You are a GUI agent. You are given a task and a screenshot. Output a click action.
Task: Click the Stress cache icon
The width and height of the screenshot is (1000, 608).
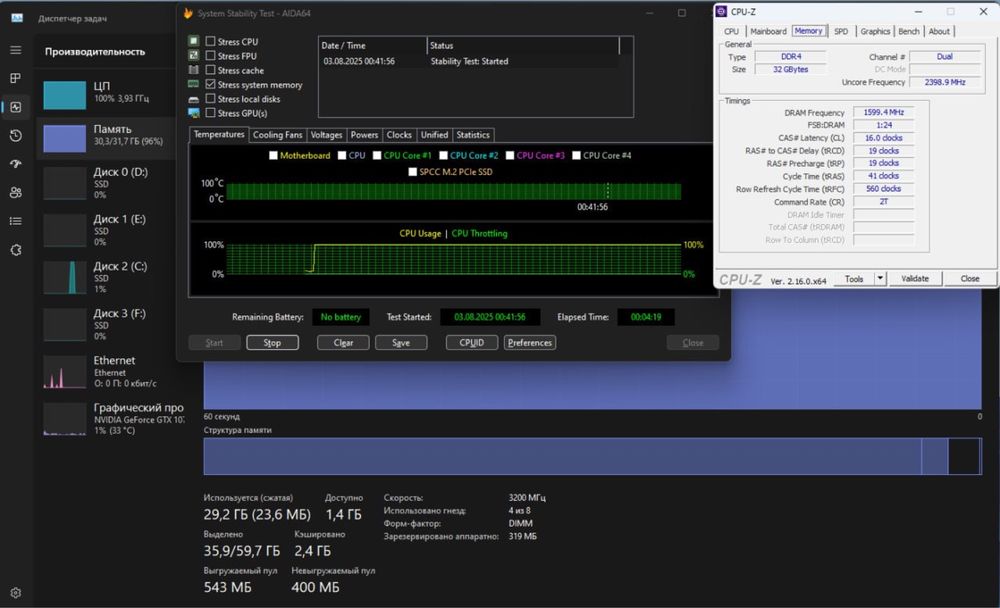tap(194, 70)
